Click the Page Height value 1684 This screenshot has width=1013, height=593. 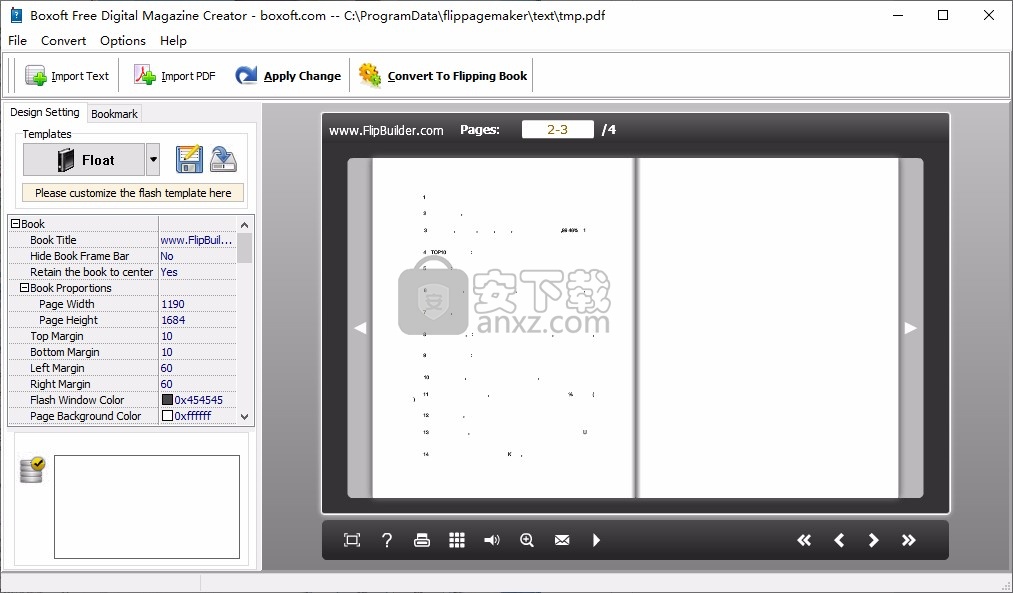(197, 320)
